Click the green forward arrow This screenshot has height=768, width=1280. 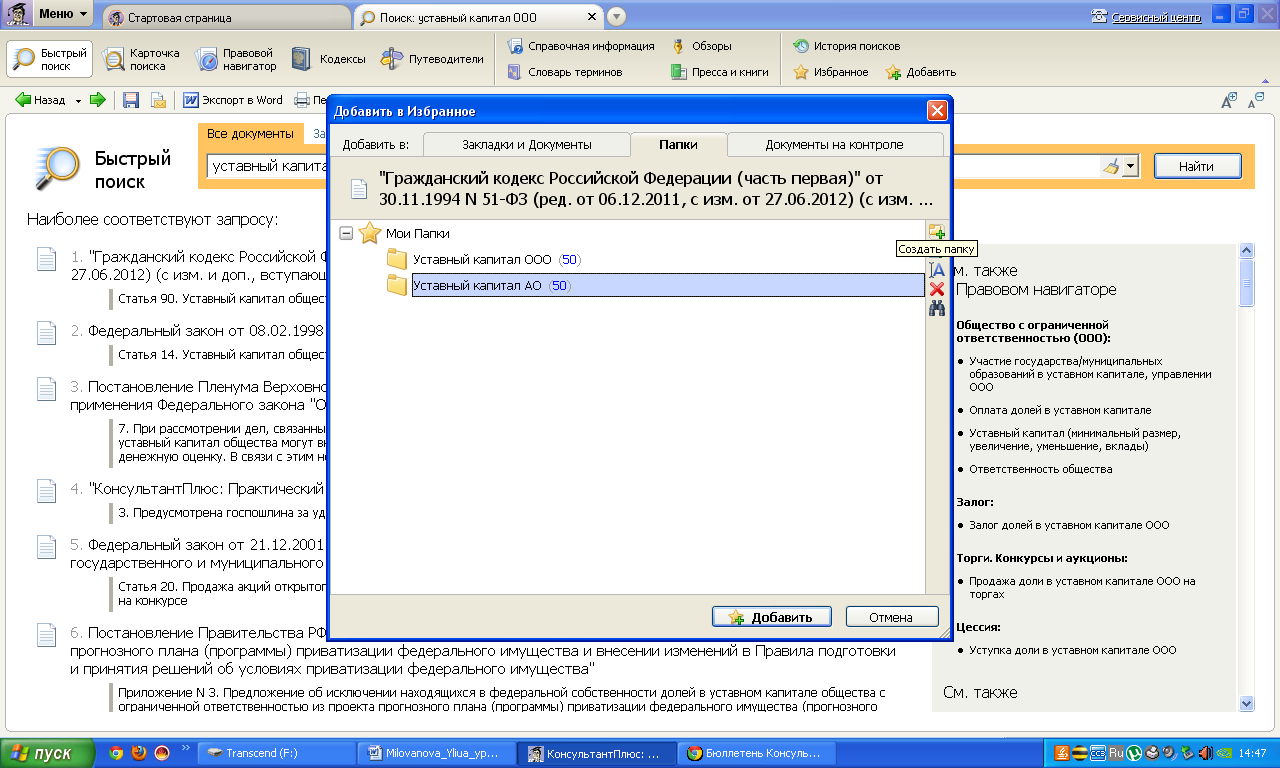(97, 100)
